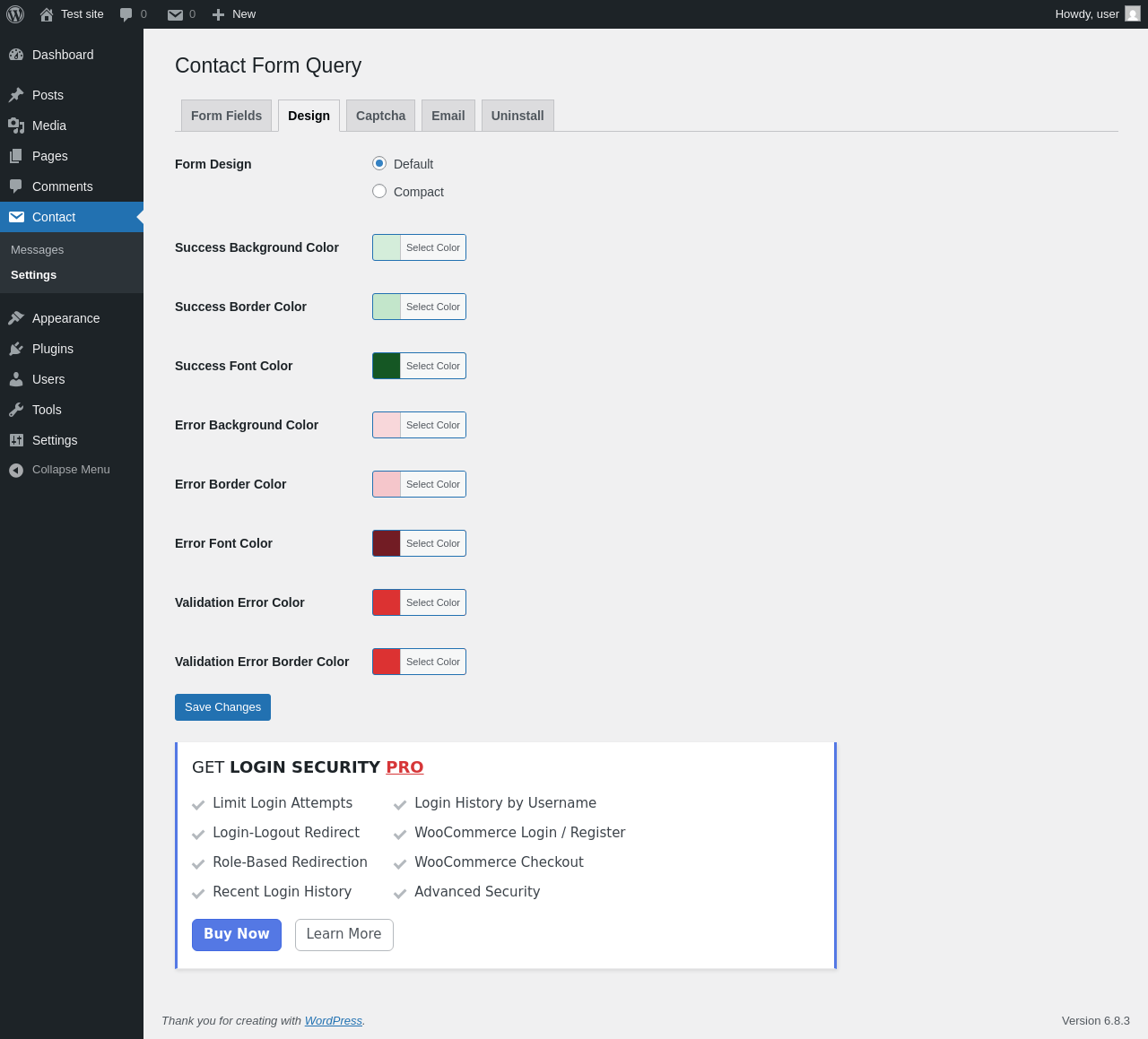
Task: Click the Media icon in sidebar
Action: pyautogui.click(x=16, y=126)
